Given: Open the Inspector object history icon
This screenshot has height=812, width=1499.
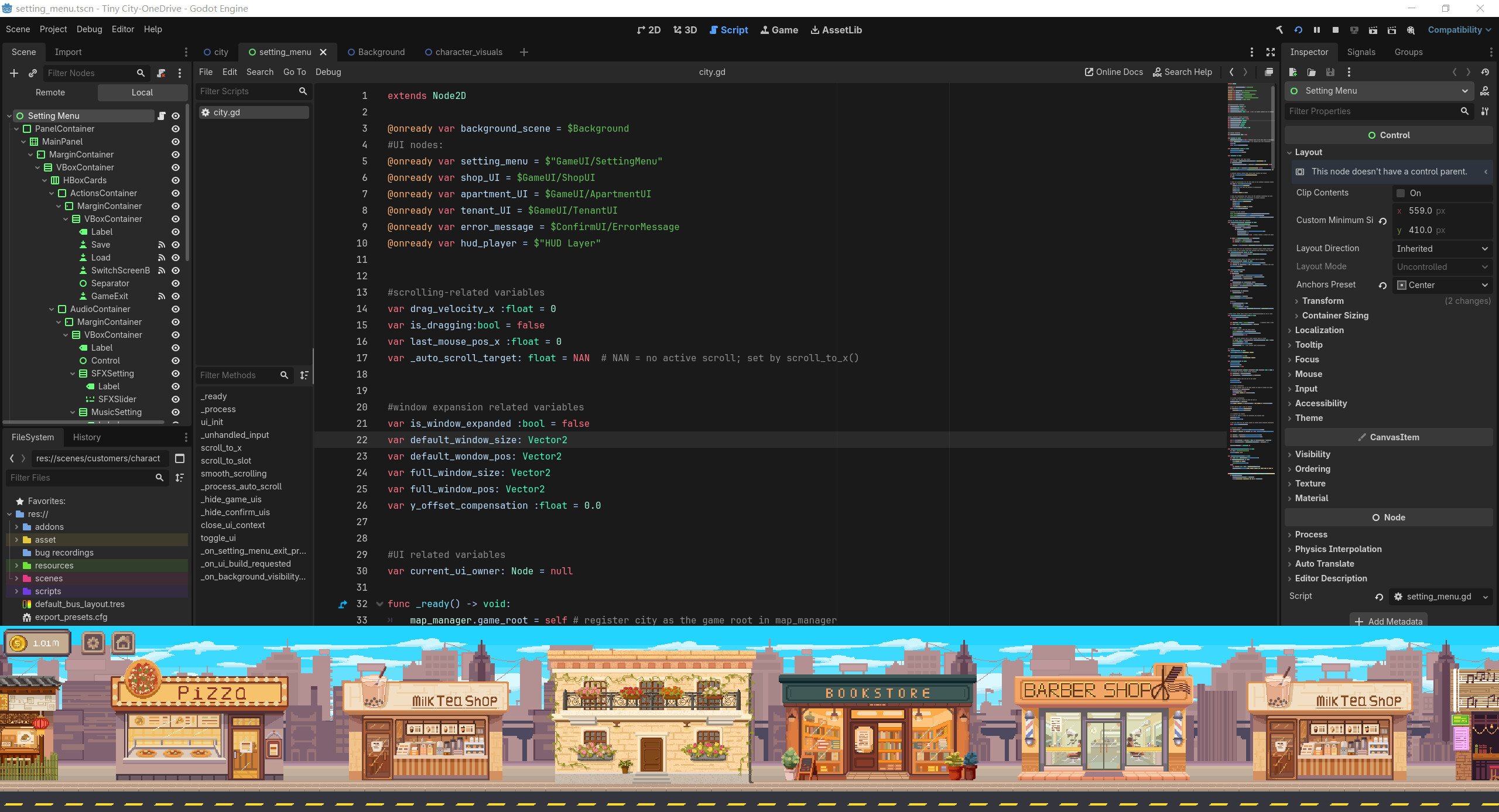Looking at the screenshot, I should 1485,72.
